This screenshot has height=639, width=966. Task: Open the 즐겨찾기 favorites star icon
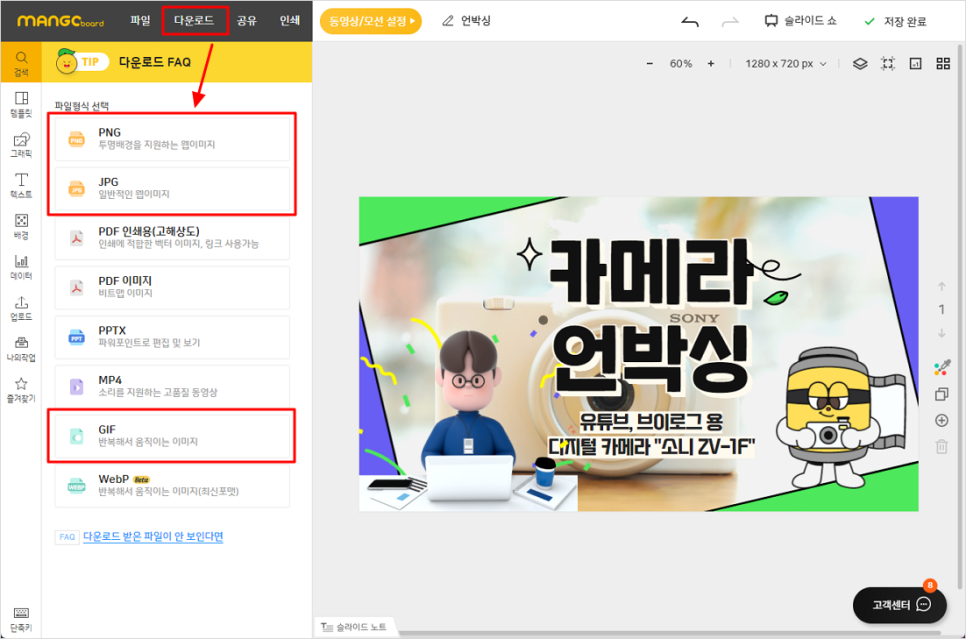(21, 389)
